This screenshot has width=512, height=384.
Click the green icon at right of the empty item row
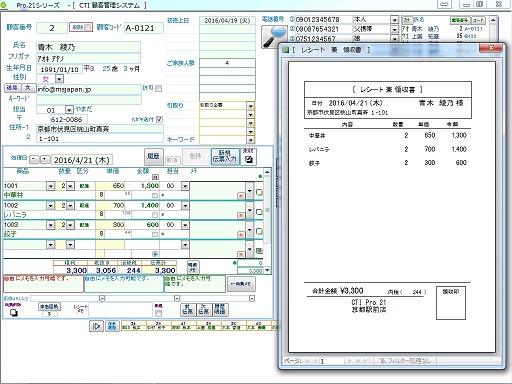[259, 251]
